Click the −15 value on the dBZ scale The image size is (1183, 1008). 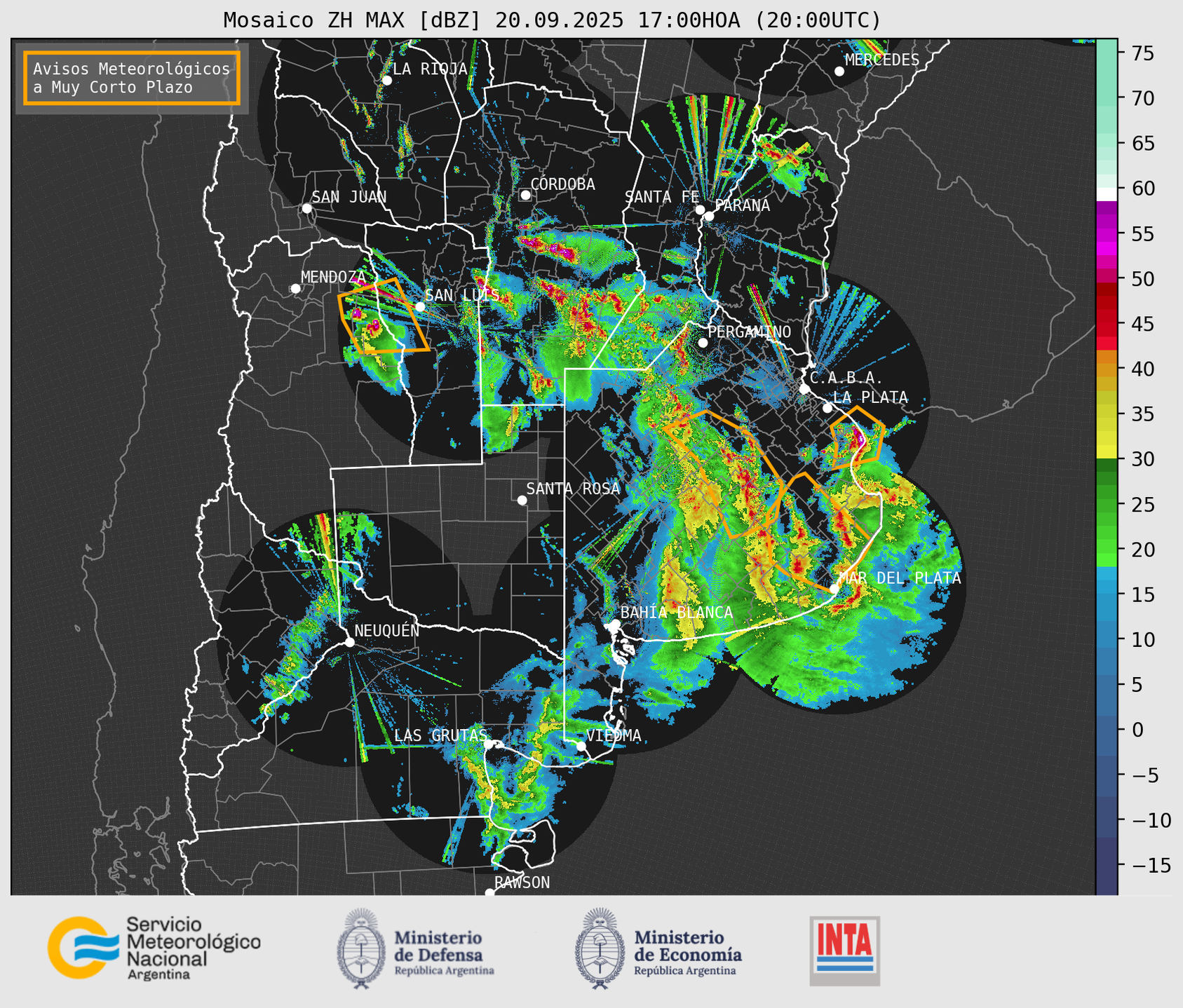1150,865
